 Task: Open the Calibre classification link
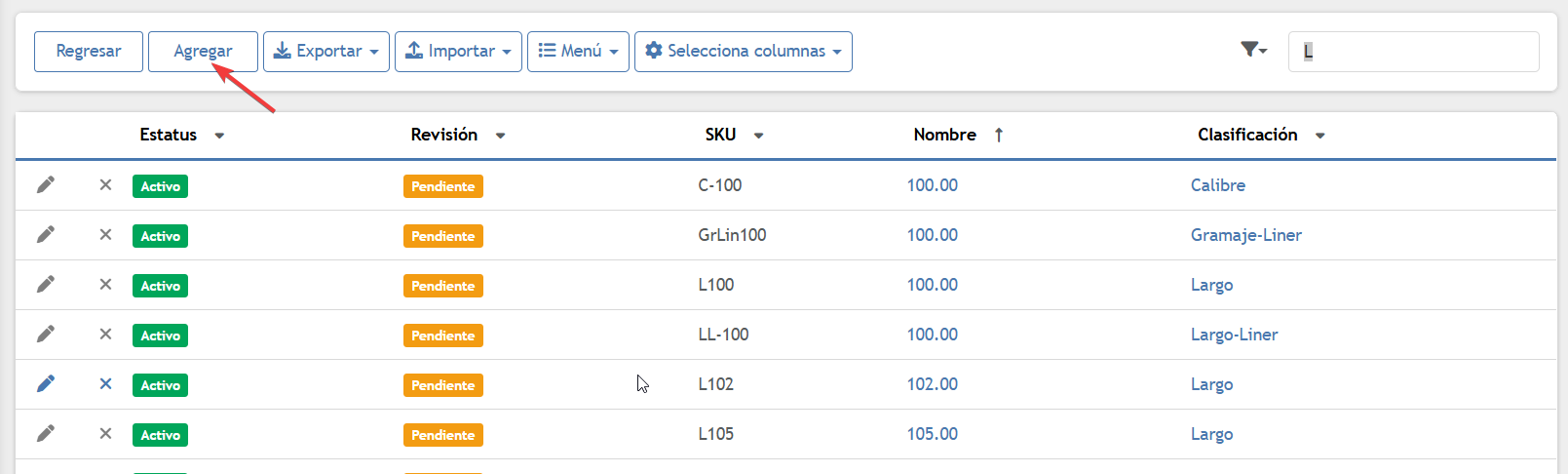coord(1218,185)
